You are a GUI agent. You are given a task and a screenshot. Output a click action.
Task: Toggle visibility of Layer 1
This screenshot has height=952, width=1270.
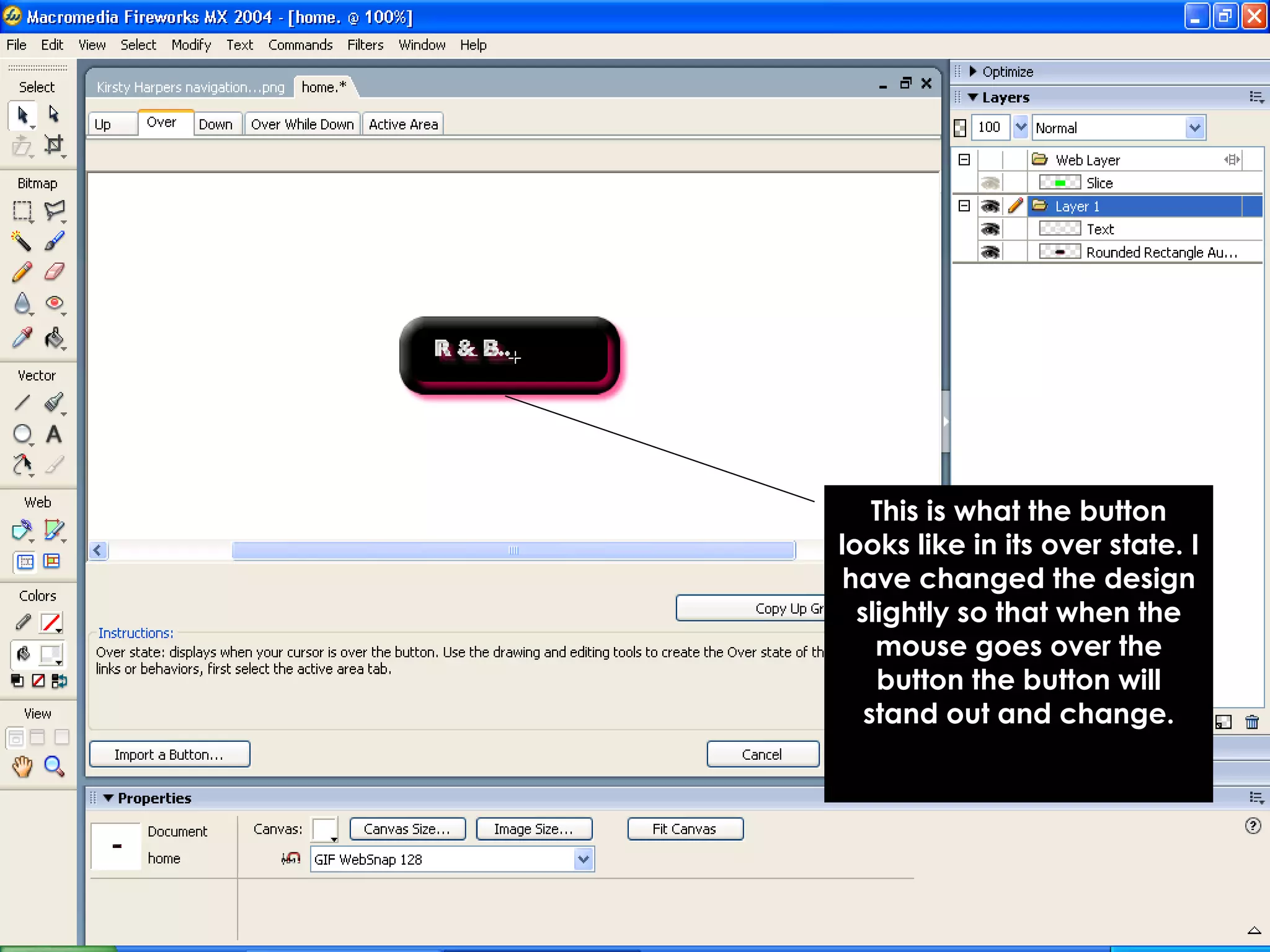pos(990,206)
